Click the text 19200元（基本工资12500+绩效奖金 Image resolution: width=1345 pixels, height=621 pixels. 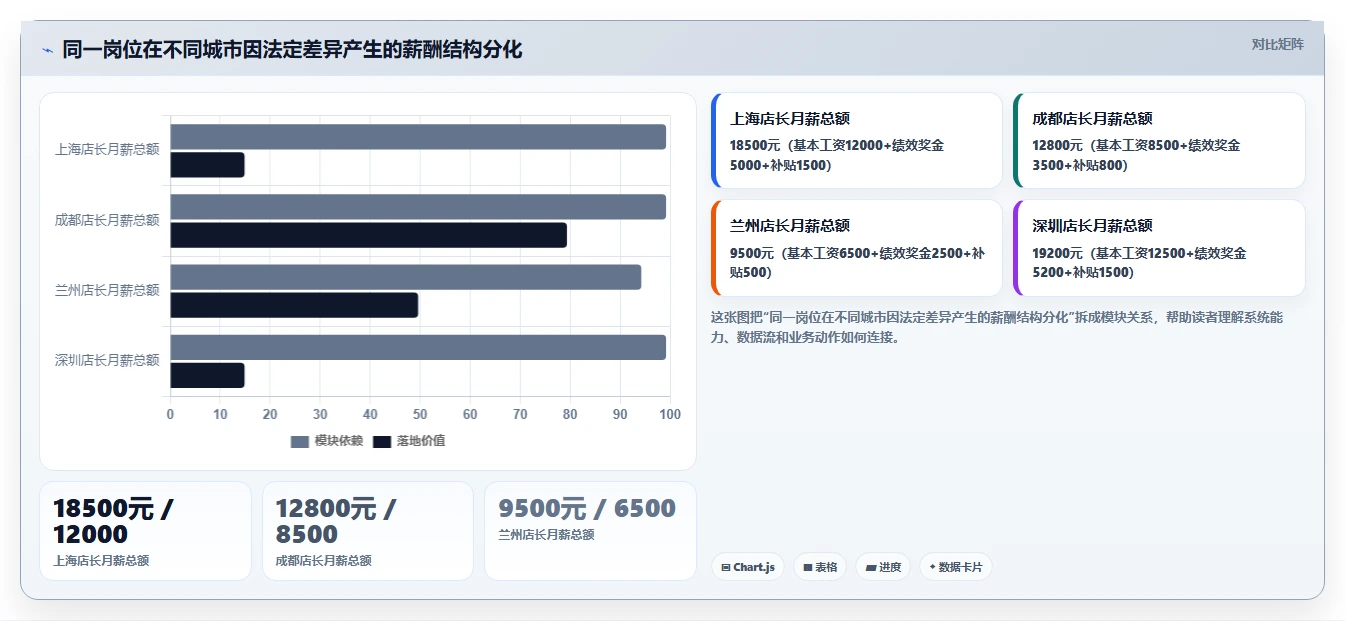click(x=1139, y=253)
